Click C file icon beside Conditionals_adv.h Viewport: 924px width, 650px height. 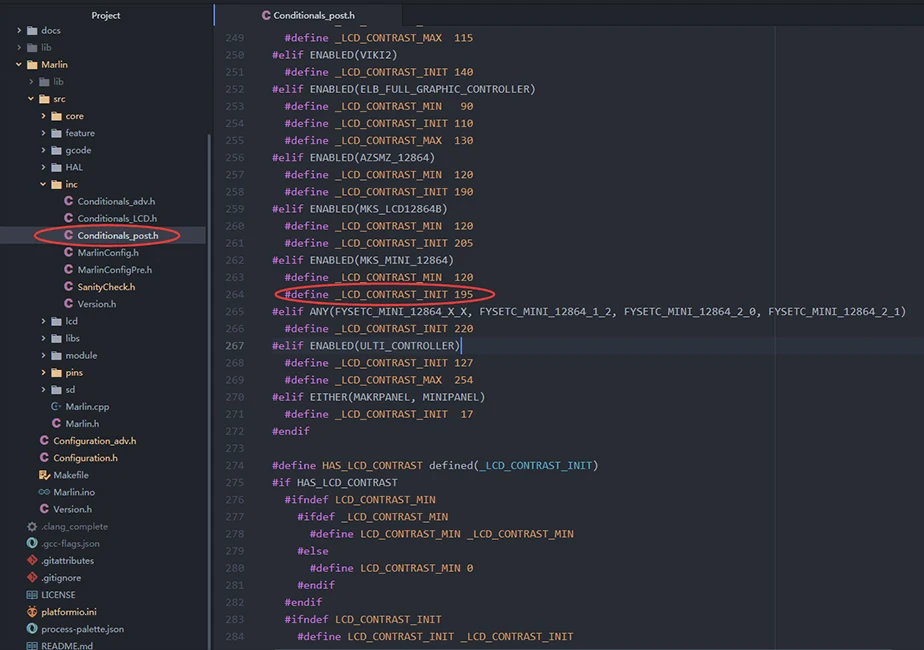point(68,201)
